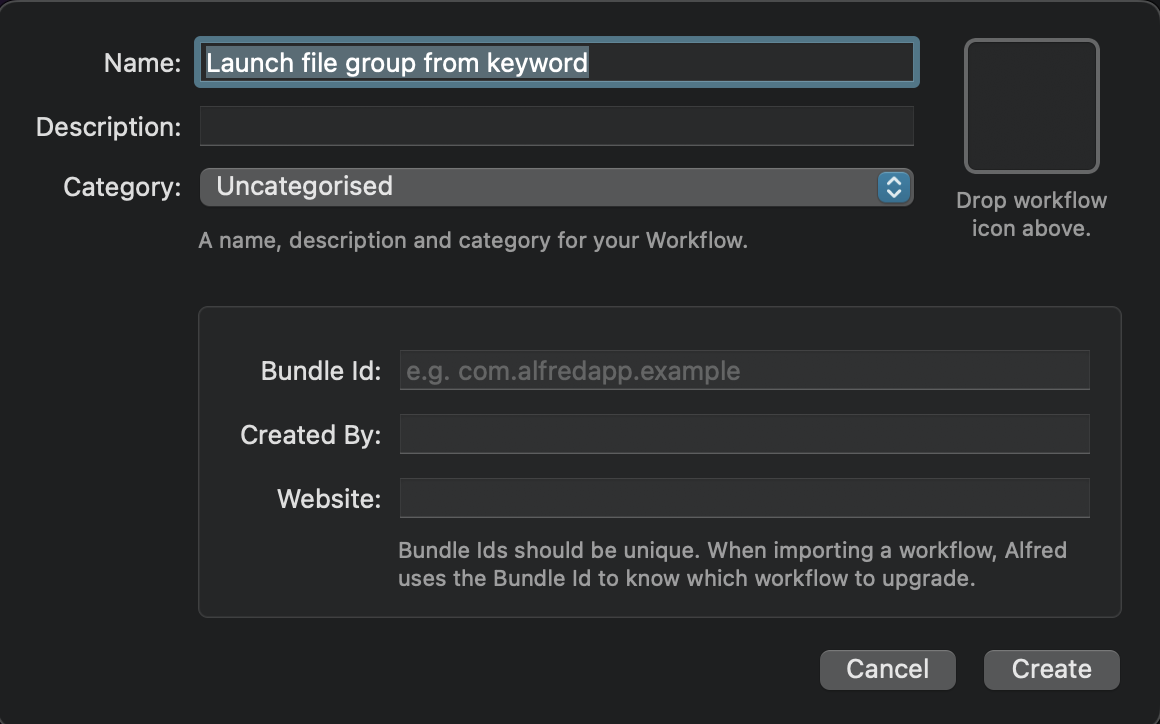Create the workflow with Create button
The height and width of the screenshot is (724, 1160).
click(1051, 669)
